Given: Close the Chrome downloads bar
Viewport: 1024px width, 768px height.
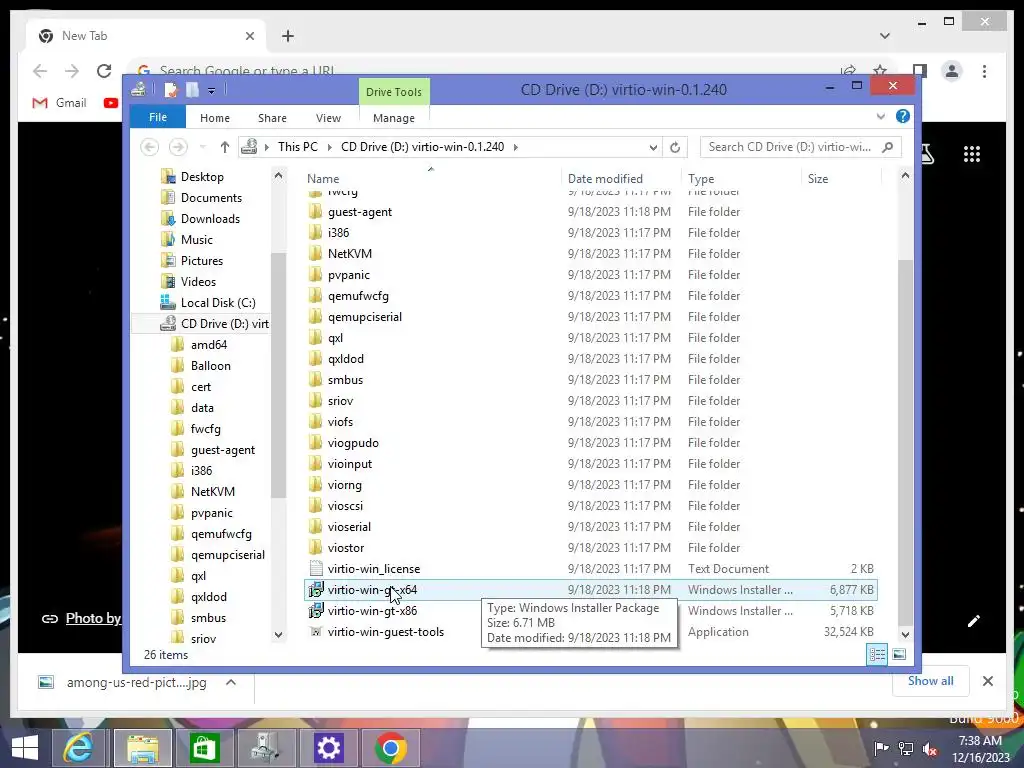Looking at the screenshot, I should point(987,681).
